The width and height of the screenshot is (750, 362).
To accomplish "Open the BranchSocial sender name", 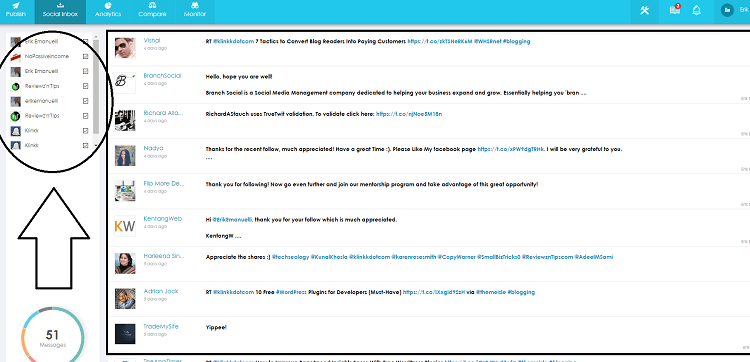I will [x=162, y=76].
